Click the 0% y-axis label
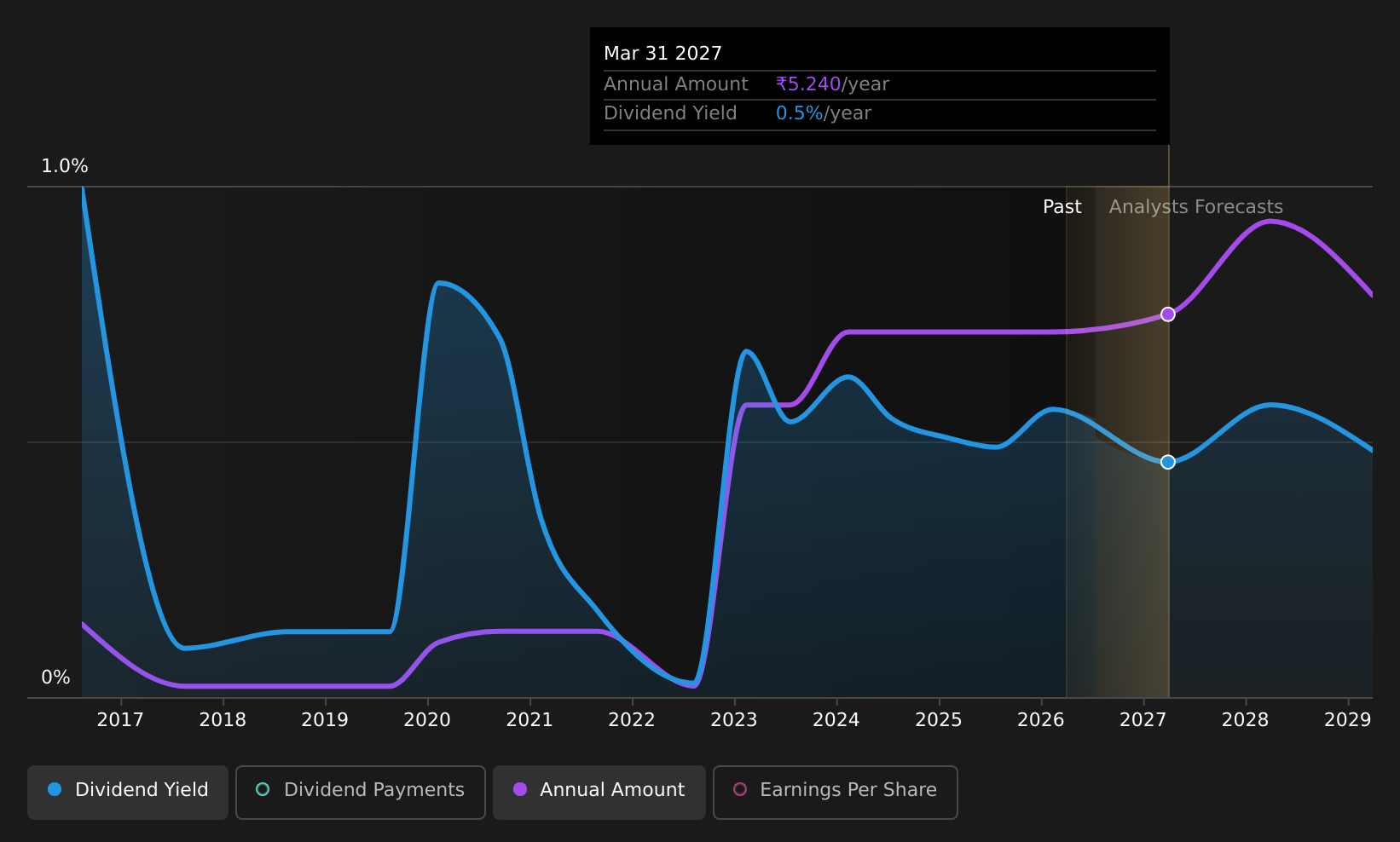The image size is (1400, 842). 56,678
